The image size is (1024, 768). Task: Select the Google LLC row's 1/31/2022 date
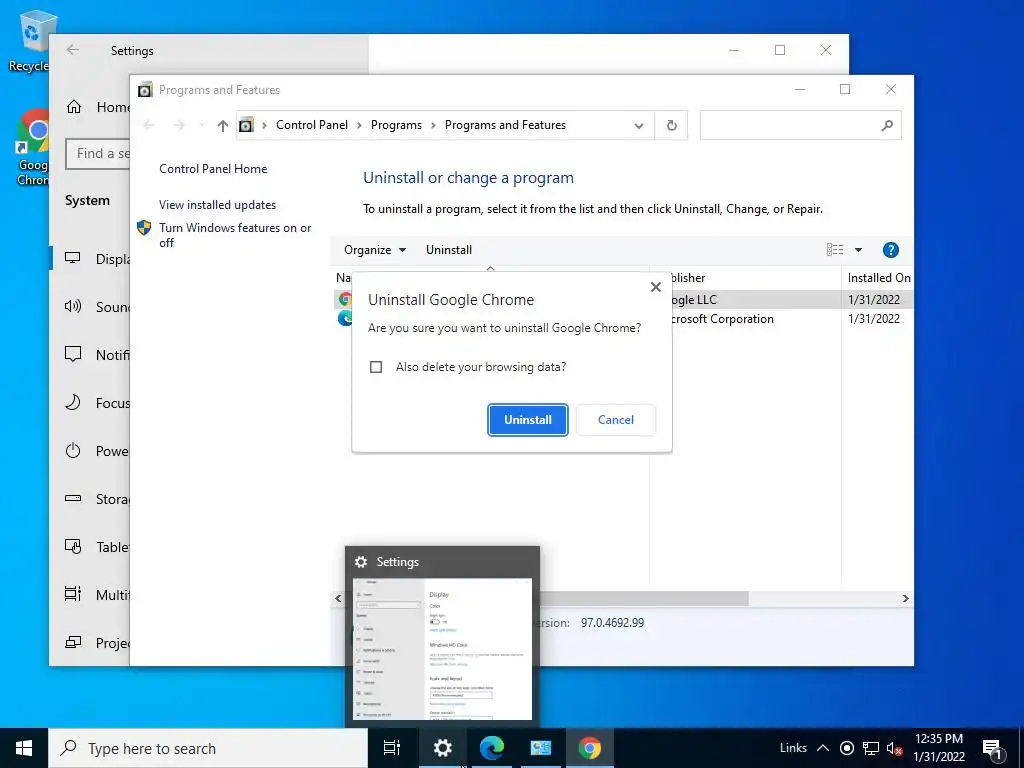[874, 300]
